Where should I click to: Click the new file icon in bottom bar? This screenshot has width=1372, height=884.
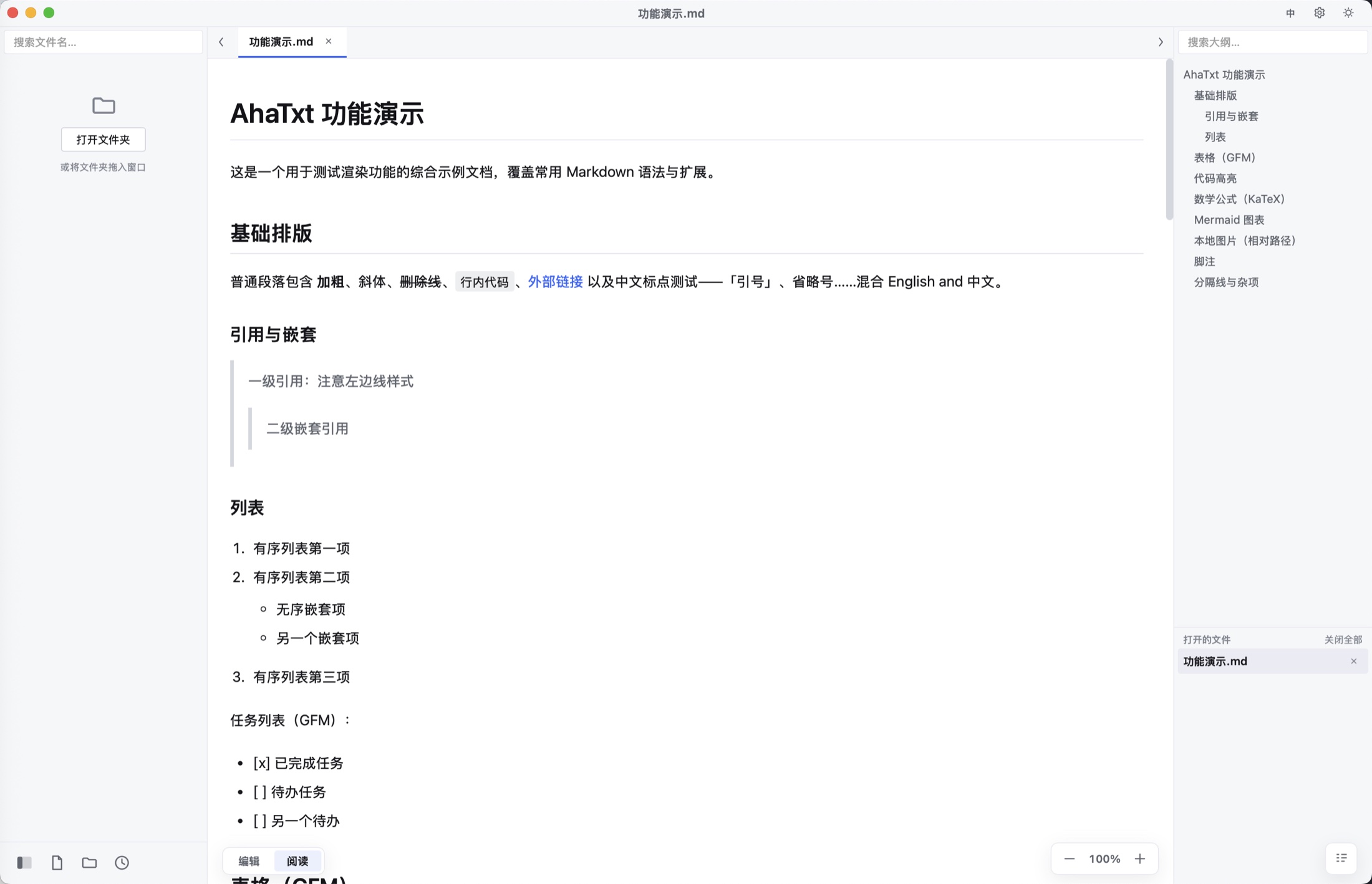click(x=57, y=862)
